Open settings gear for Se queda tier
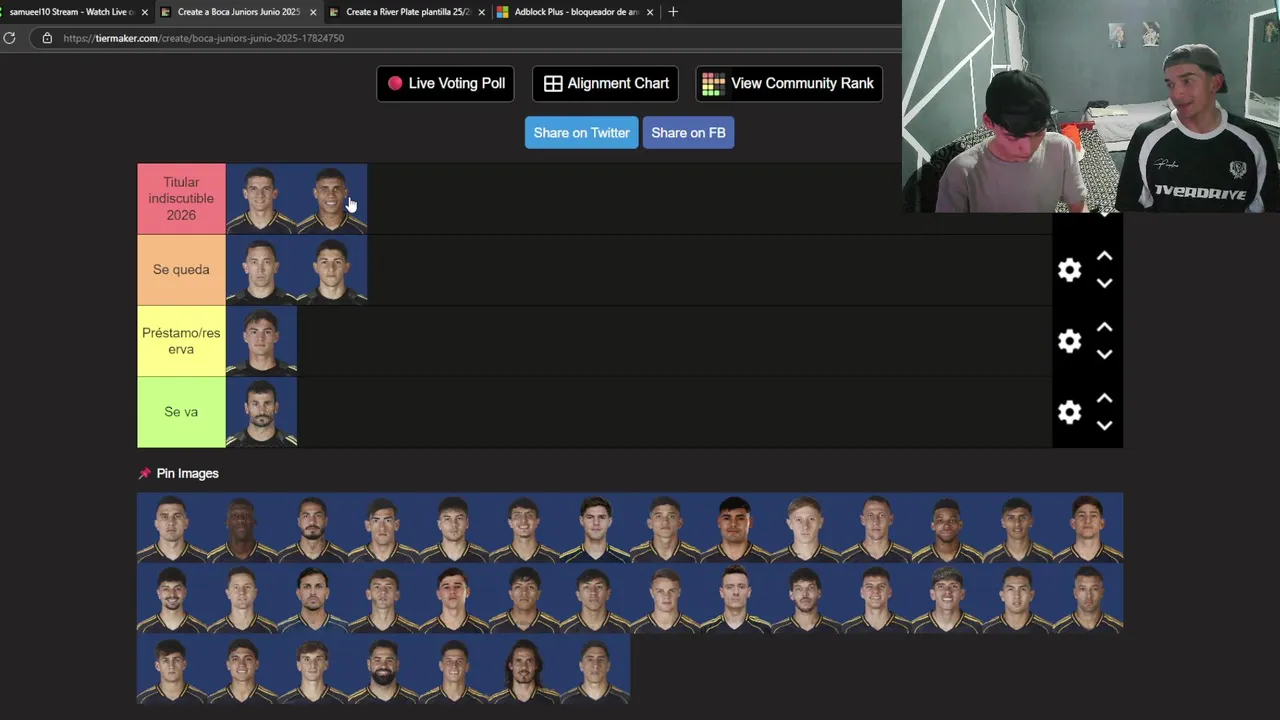The height and width of the screenshot is (720, 1280). tap(1069, 270)
